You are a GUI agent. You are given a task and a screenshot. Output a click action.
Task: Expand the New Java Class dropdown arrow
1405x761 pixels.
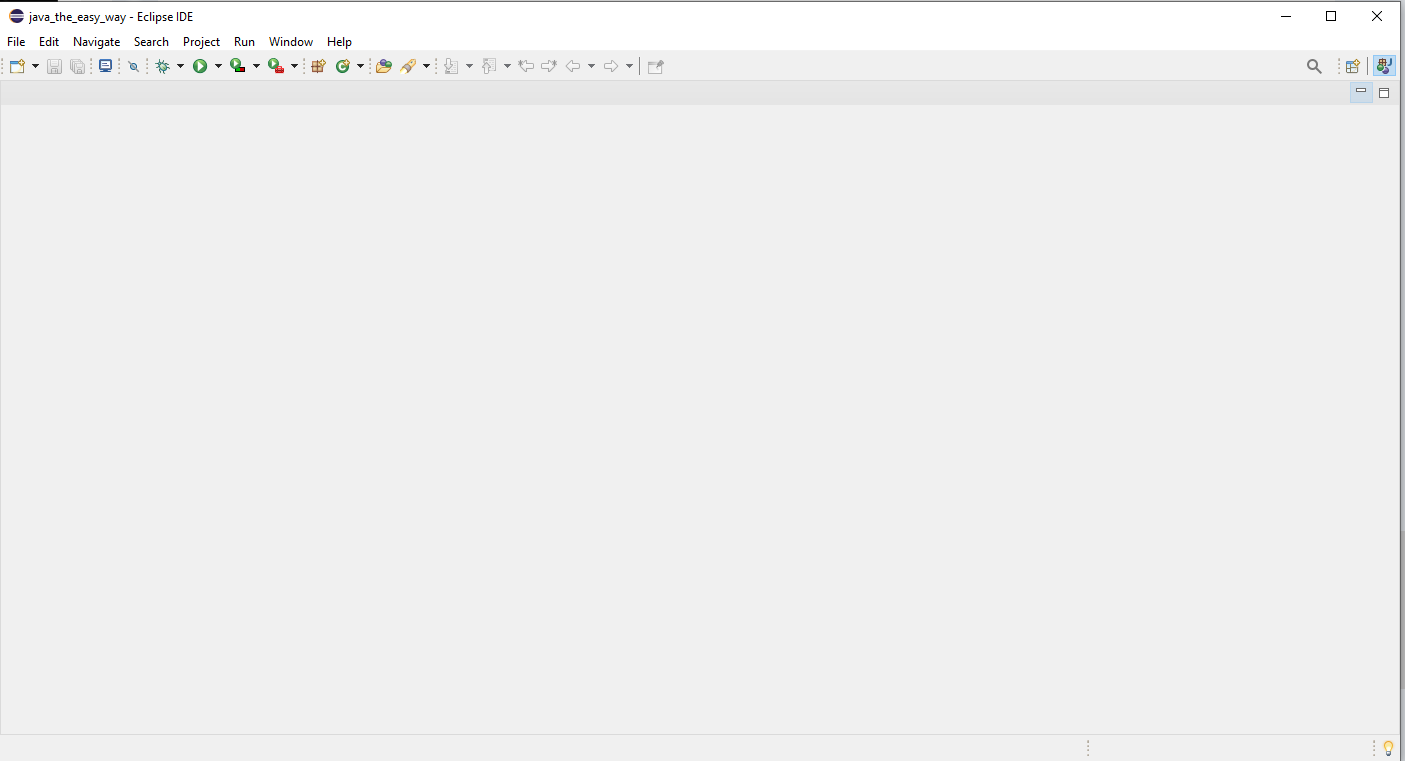360,66
